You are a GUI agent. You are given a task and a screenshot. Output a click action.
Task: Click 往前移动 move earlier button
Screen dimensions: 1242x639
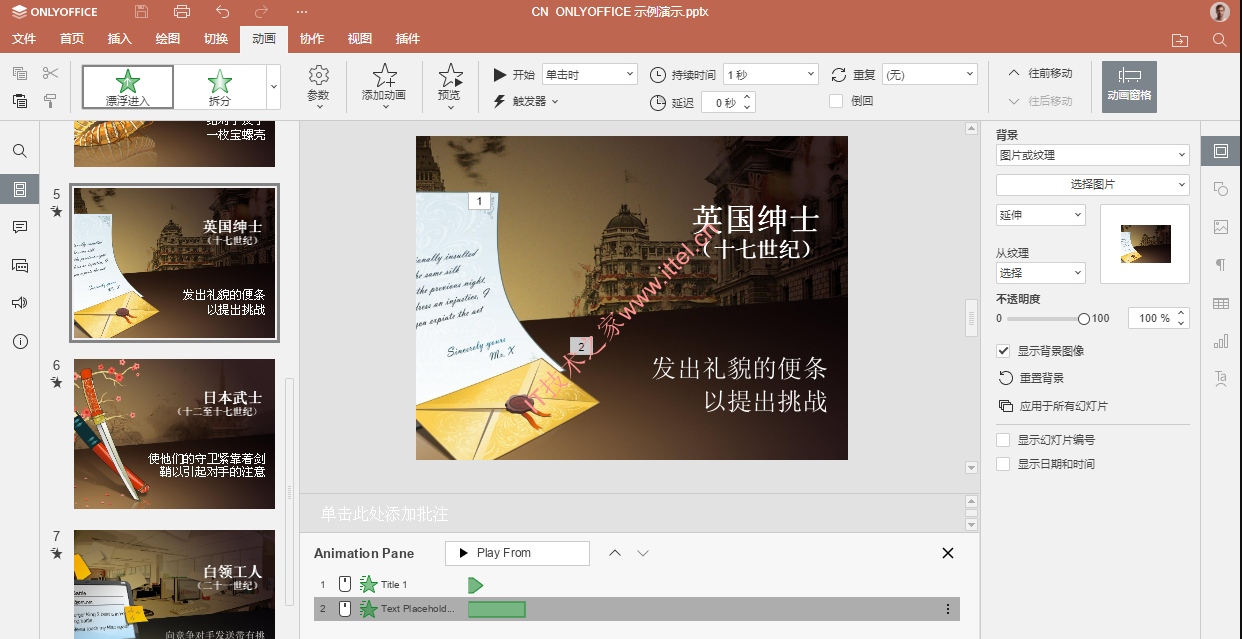point(1040,73)
